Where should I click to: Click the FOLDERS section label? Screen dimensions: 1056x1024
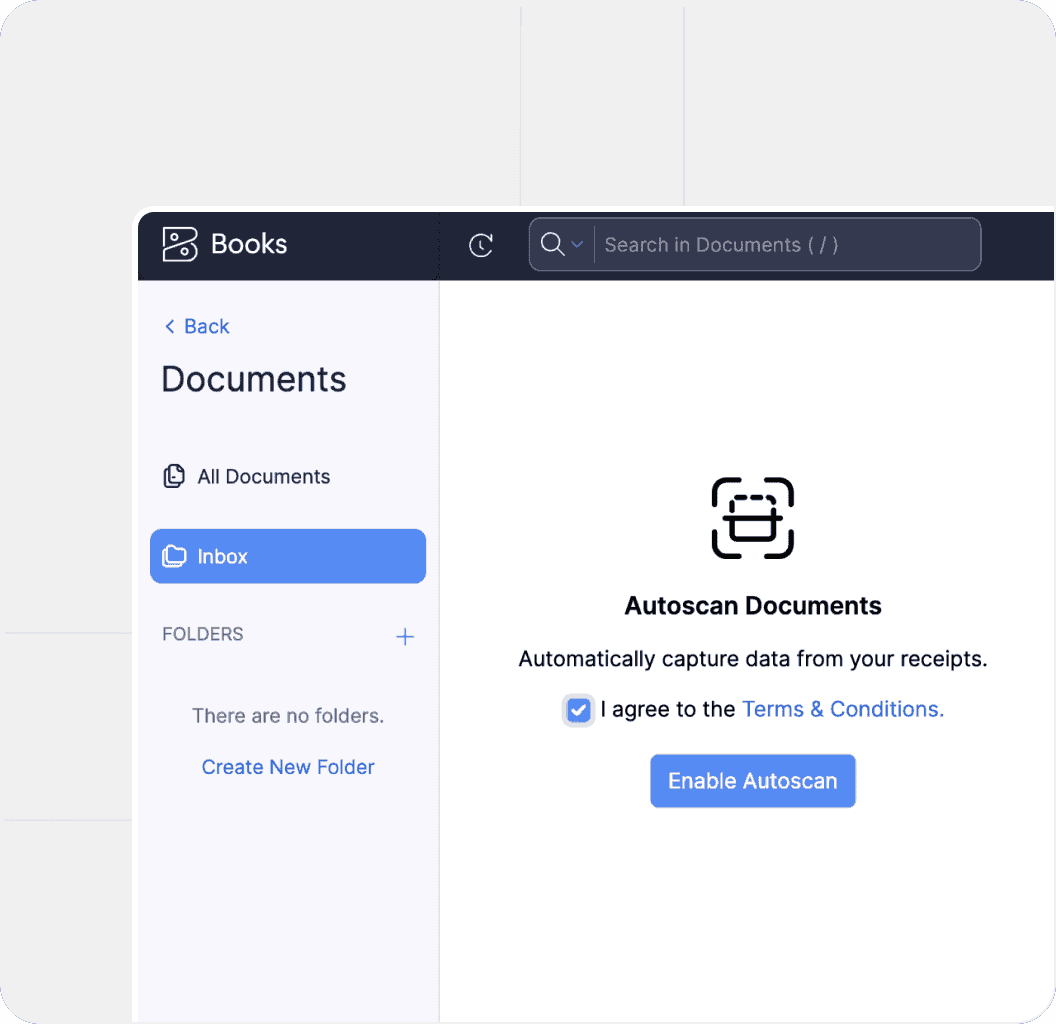[203, 634]
